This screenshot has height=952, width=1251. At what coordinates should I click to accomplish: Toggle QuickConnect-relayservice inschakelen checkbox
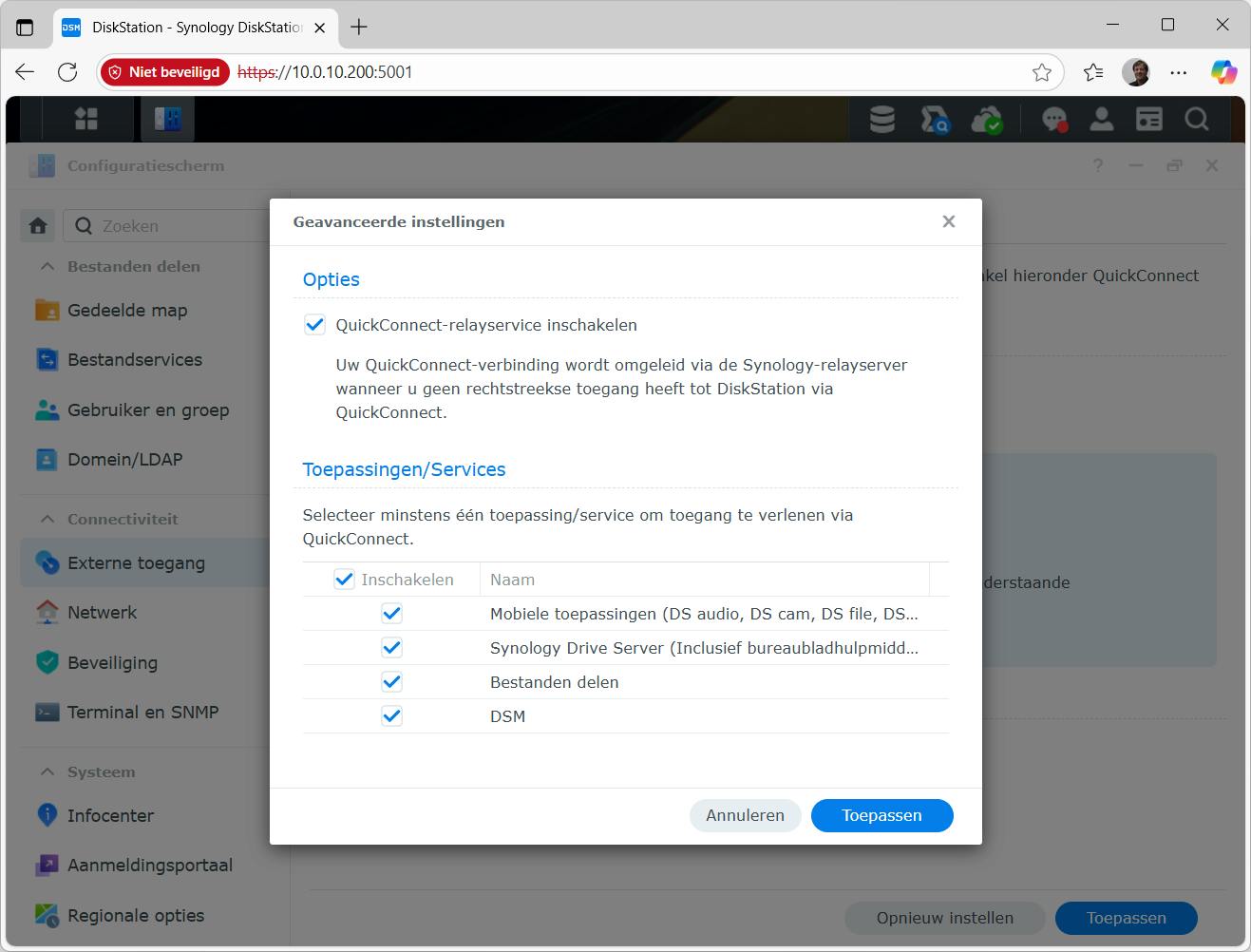314,325
